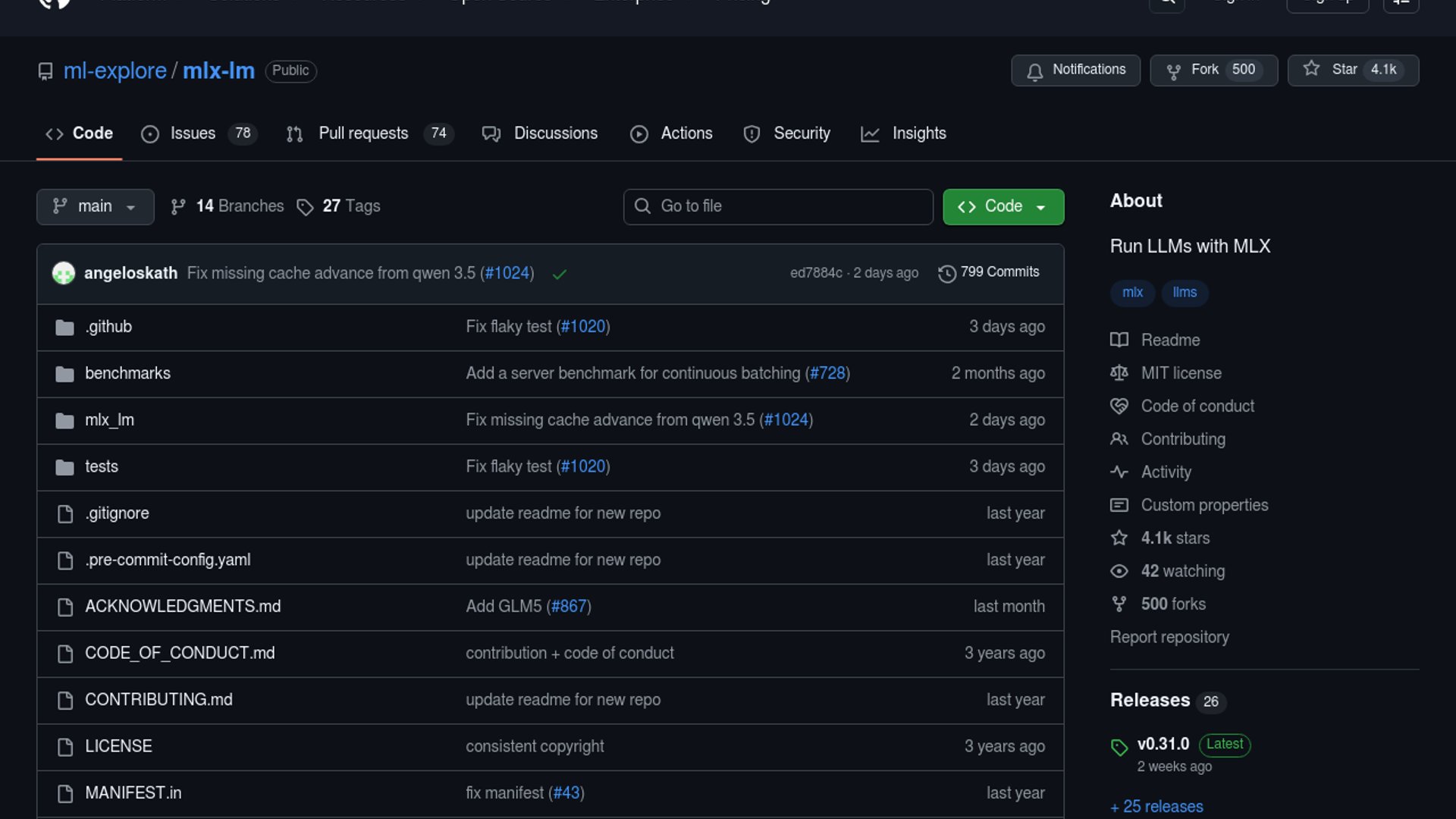Viewport: 1456px width, 819px height.
Task: Click the .github folder icon
Action: 65,328
